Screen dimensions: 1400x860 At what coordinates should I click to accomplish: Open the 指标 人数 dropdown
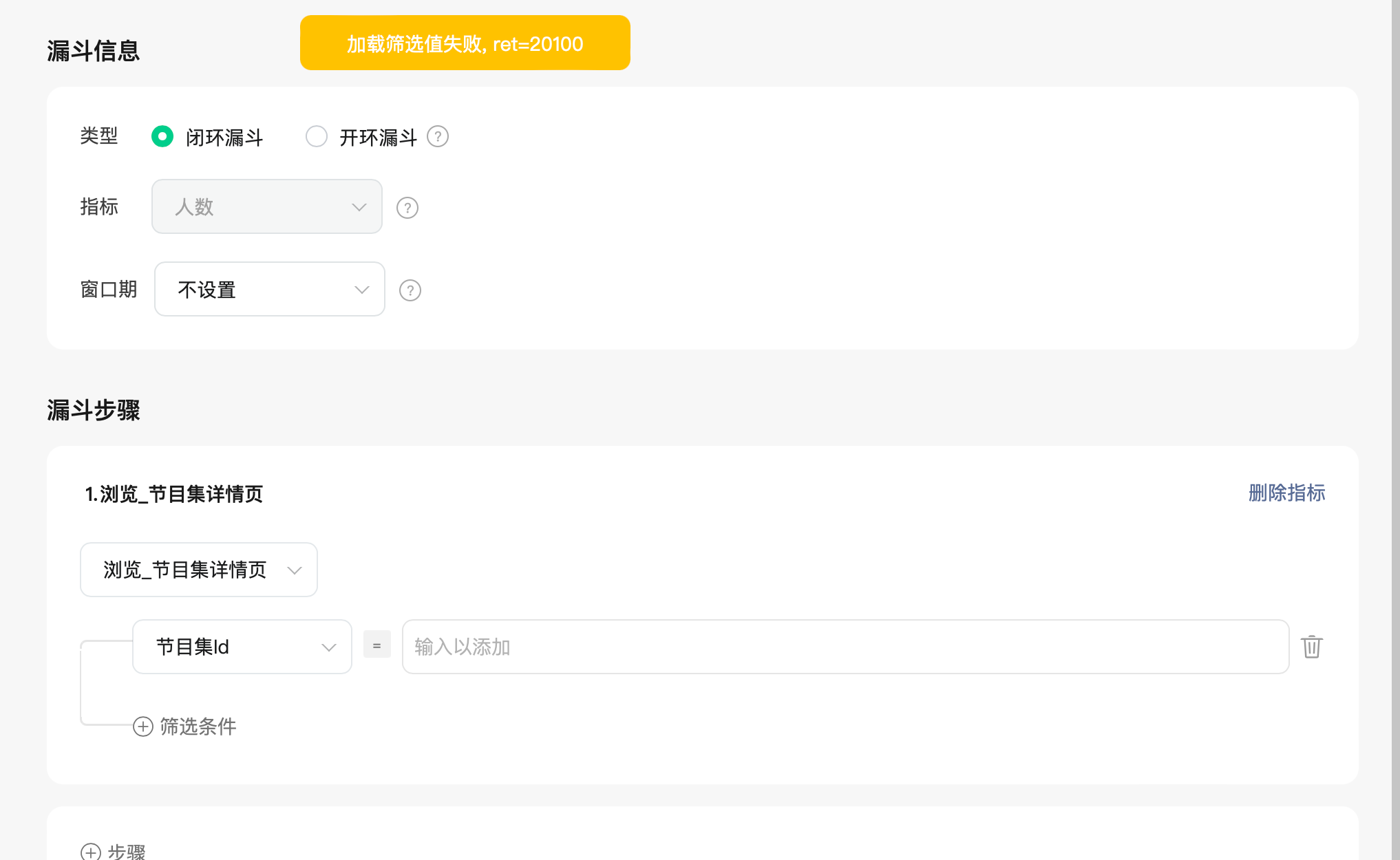pos(267,207)
